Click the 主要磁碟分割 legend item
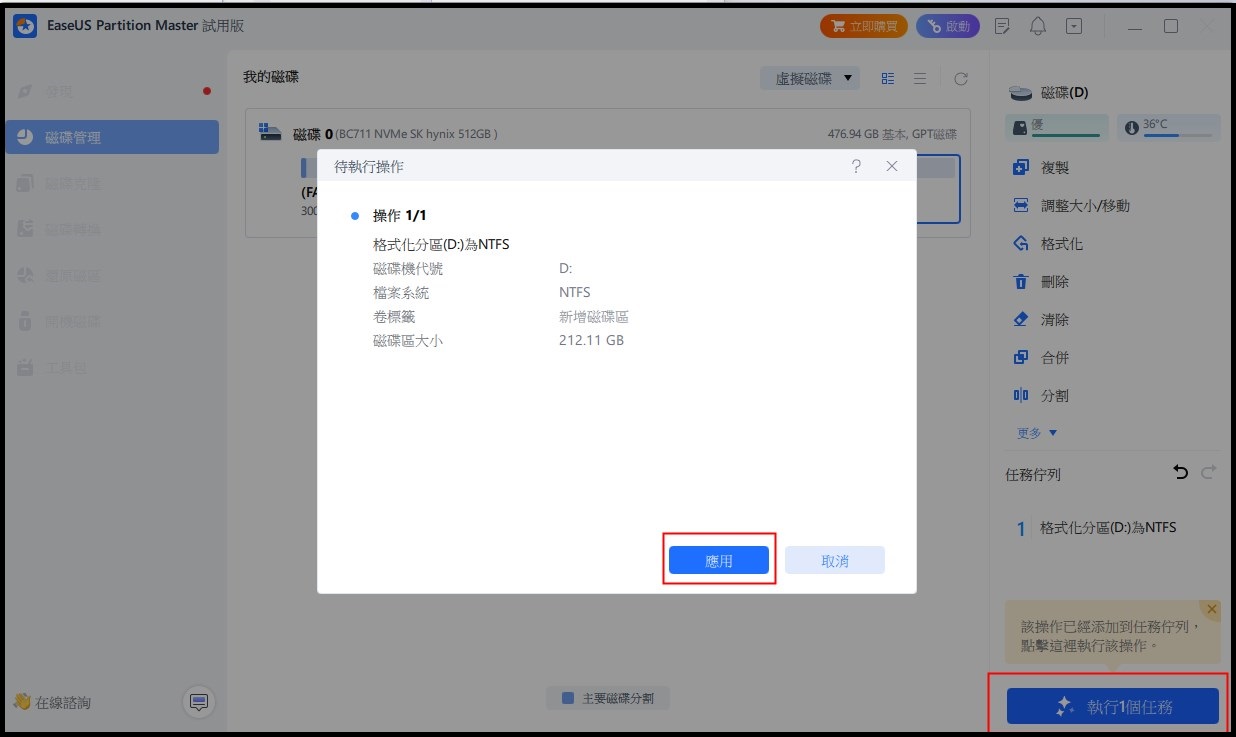Screen dimensions: 1236x737 [608, 698]
